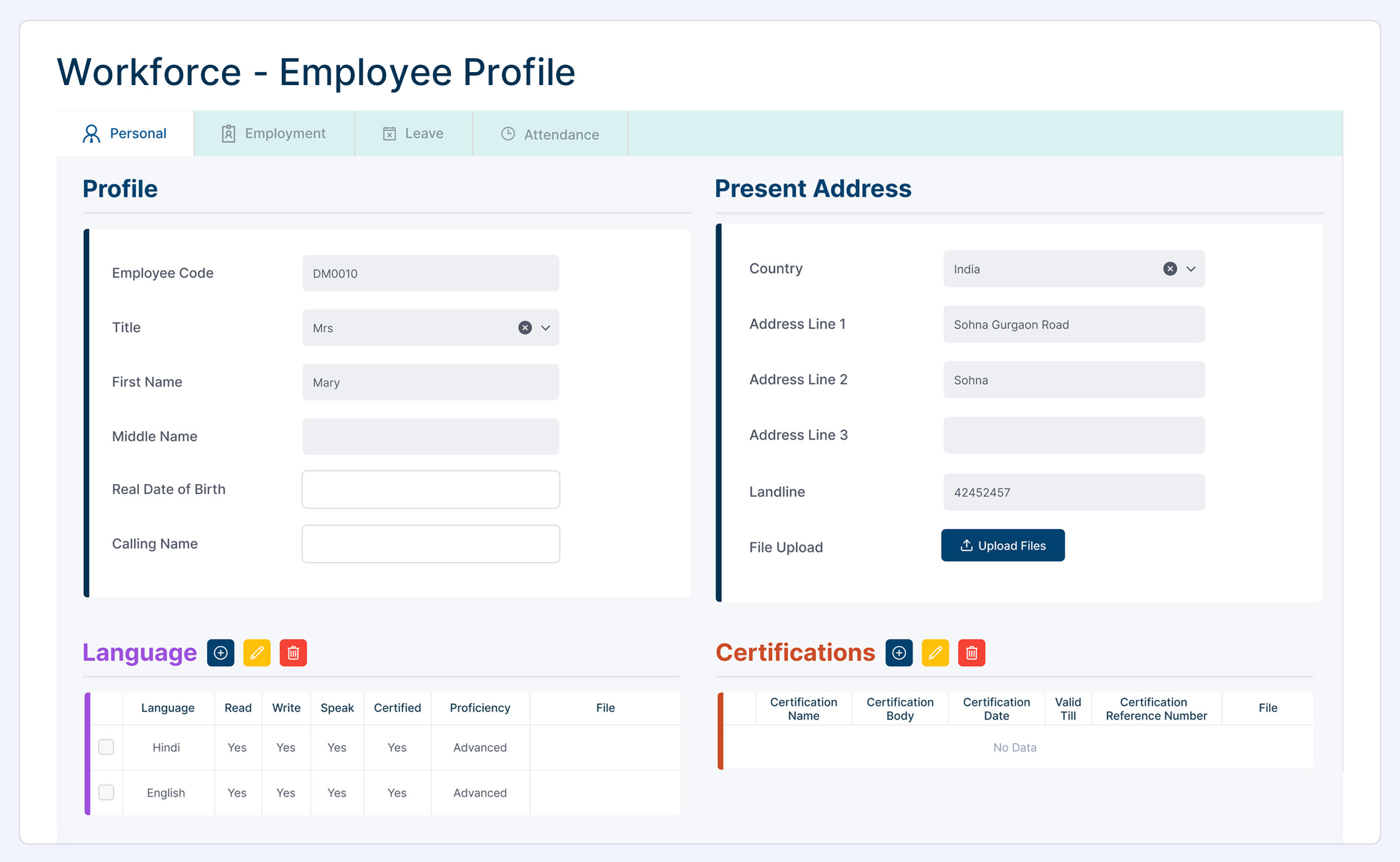Expand the Title dropdown arrow
The image size is (1400, 862).
pos(546,327)
